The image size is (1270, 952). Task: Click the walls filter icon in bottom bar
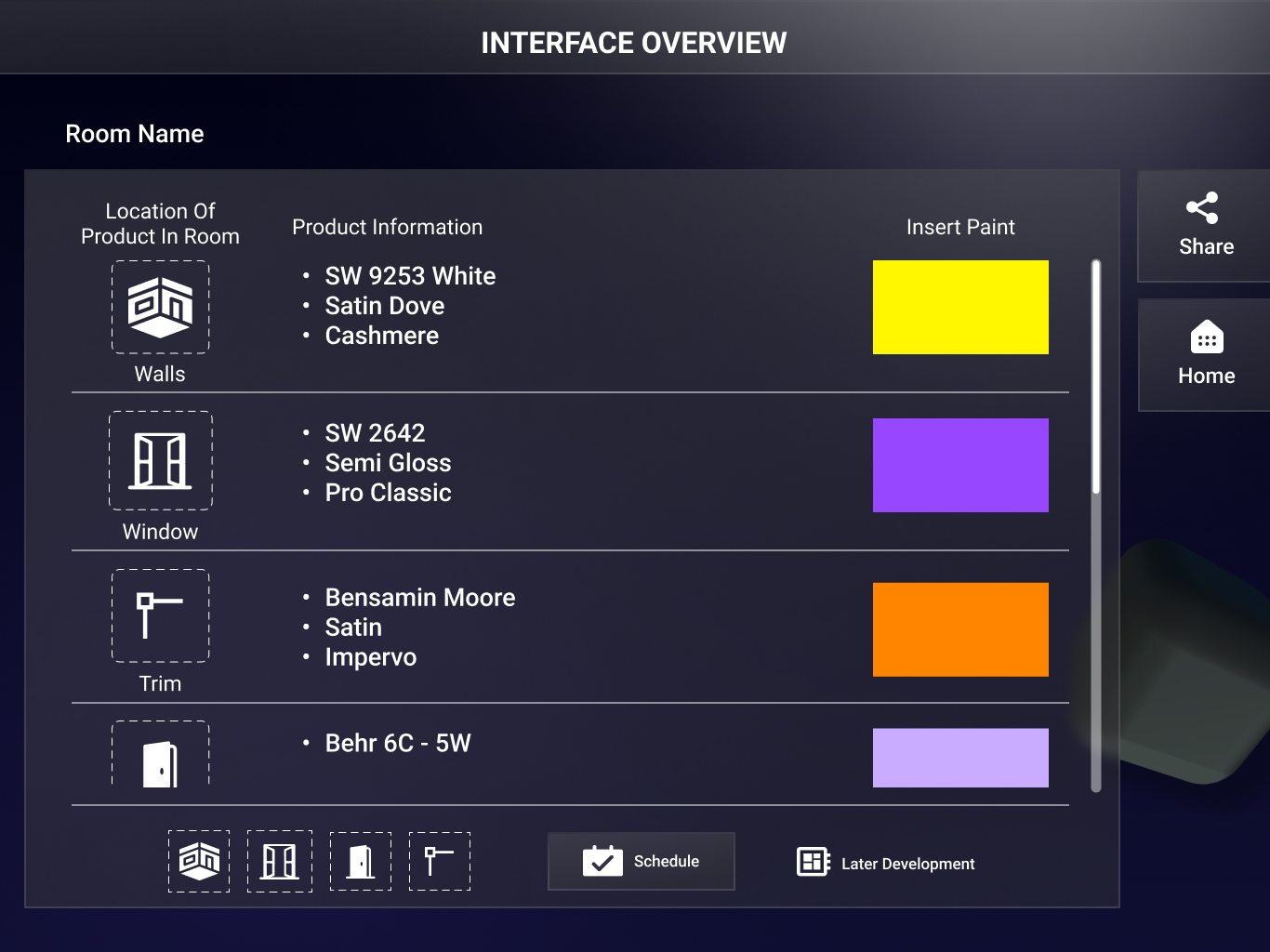coord(199,862)
